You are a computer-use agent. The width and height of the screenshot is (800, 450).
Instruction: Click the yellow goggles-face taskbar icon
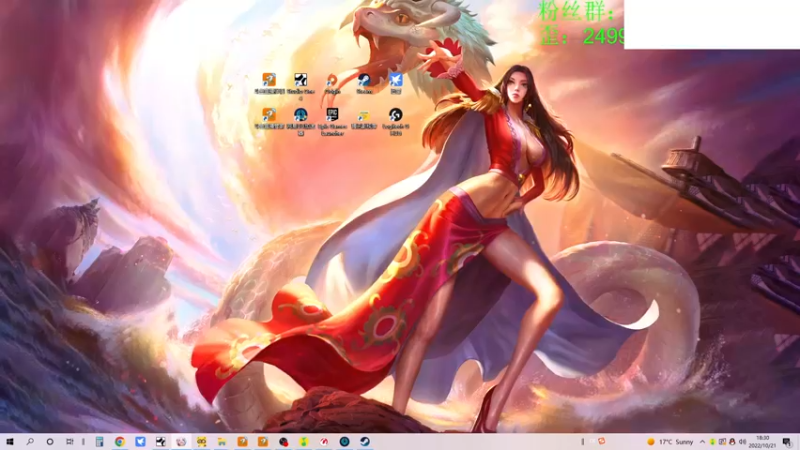[x=202, y=442]
